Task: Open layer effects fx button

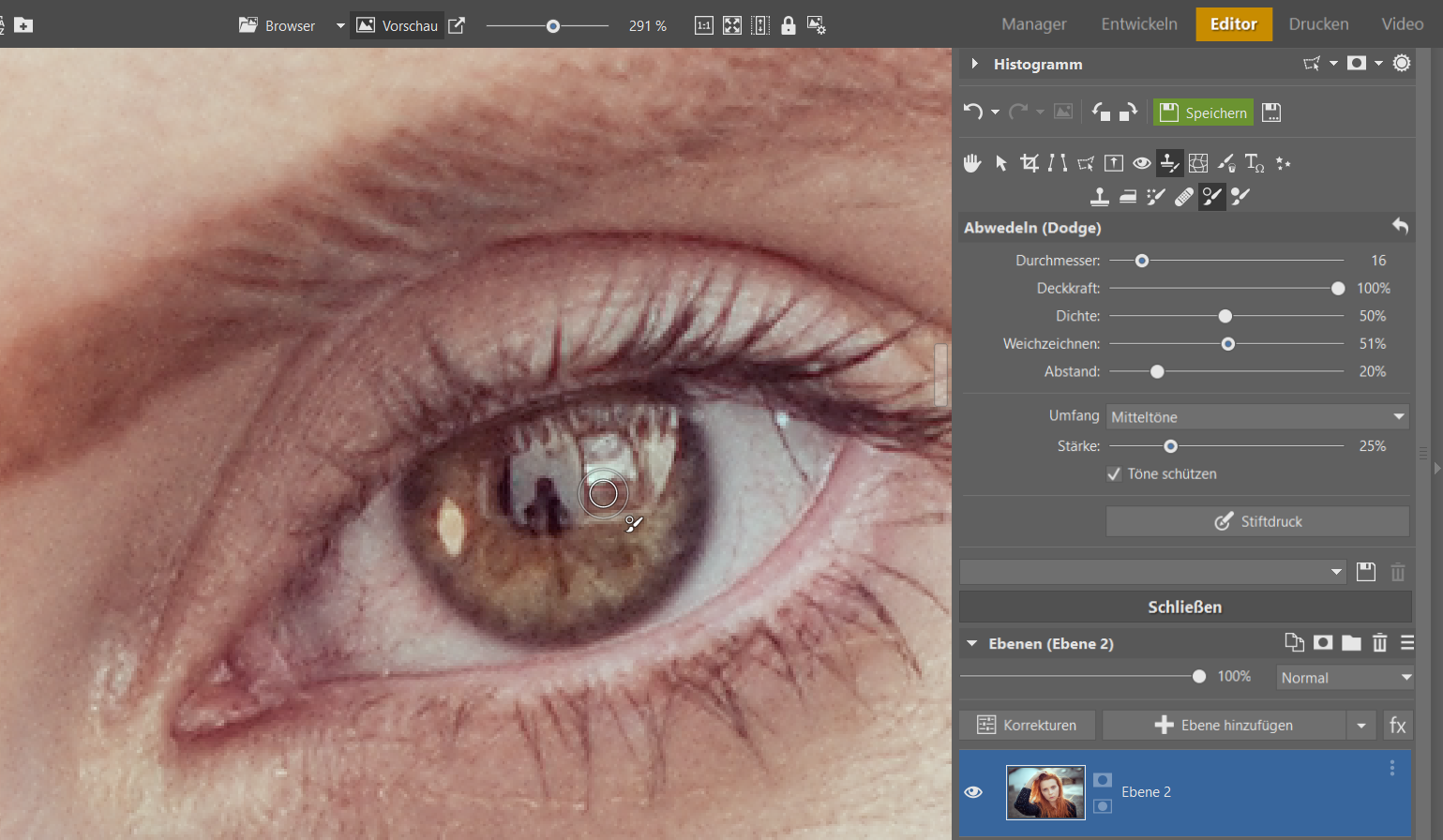Action: point(1398,725)
